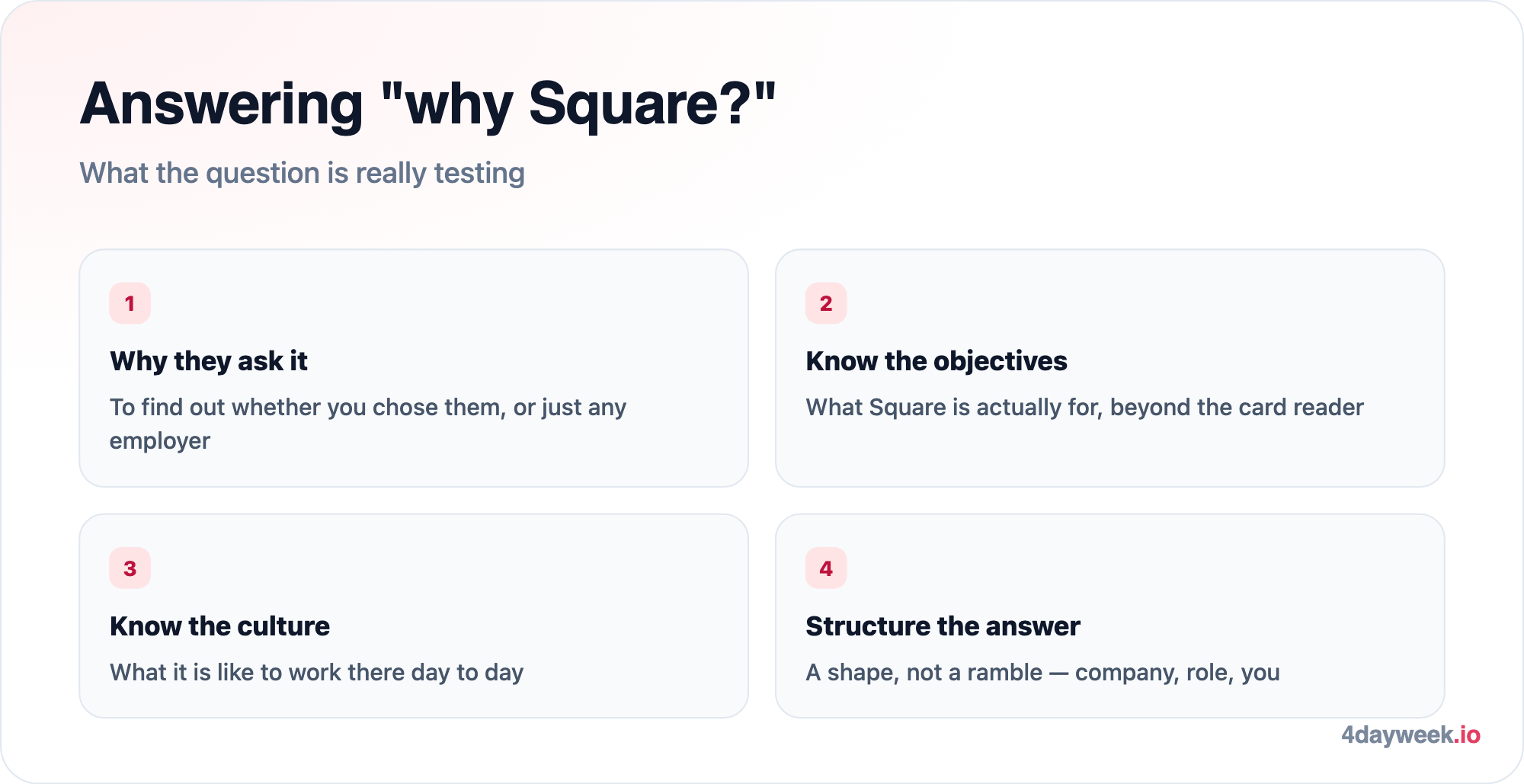
Task: Select the "Structure the answer" heading
Action: (943, 626)
